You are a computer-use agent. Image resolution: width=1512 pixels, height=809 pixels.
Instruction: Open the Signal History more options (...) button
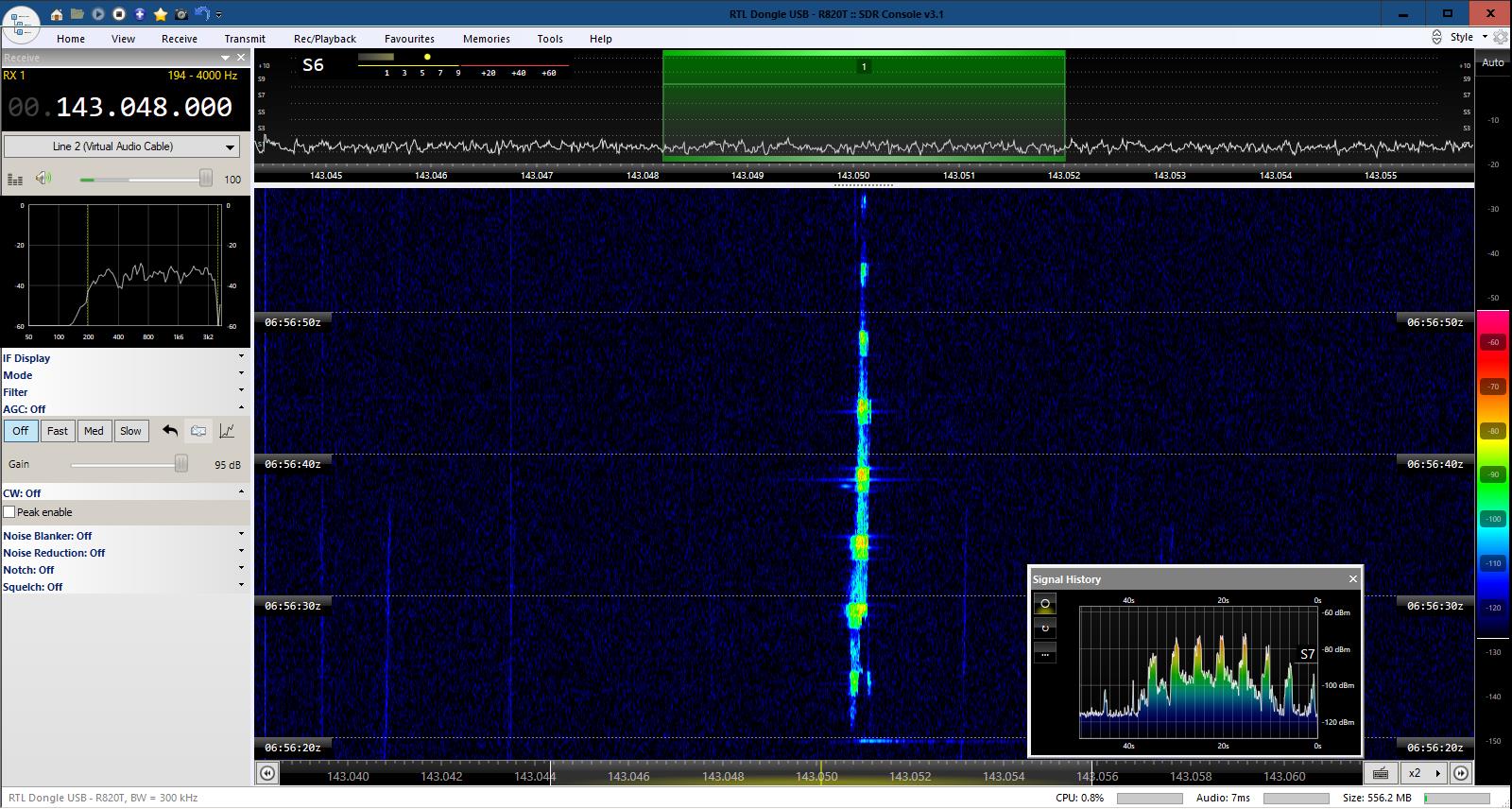(x=1045, y=654)
